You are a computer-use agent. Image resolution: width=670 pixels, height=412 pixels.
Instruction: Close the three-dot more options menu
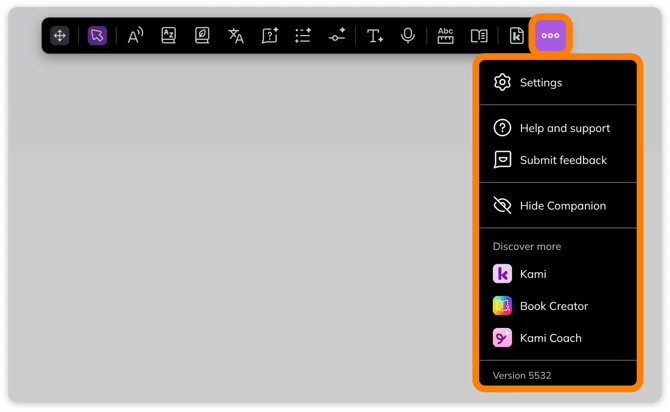point(550,35)
